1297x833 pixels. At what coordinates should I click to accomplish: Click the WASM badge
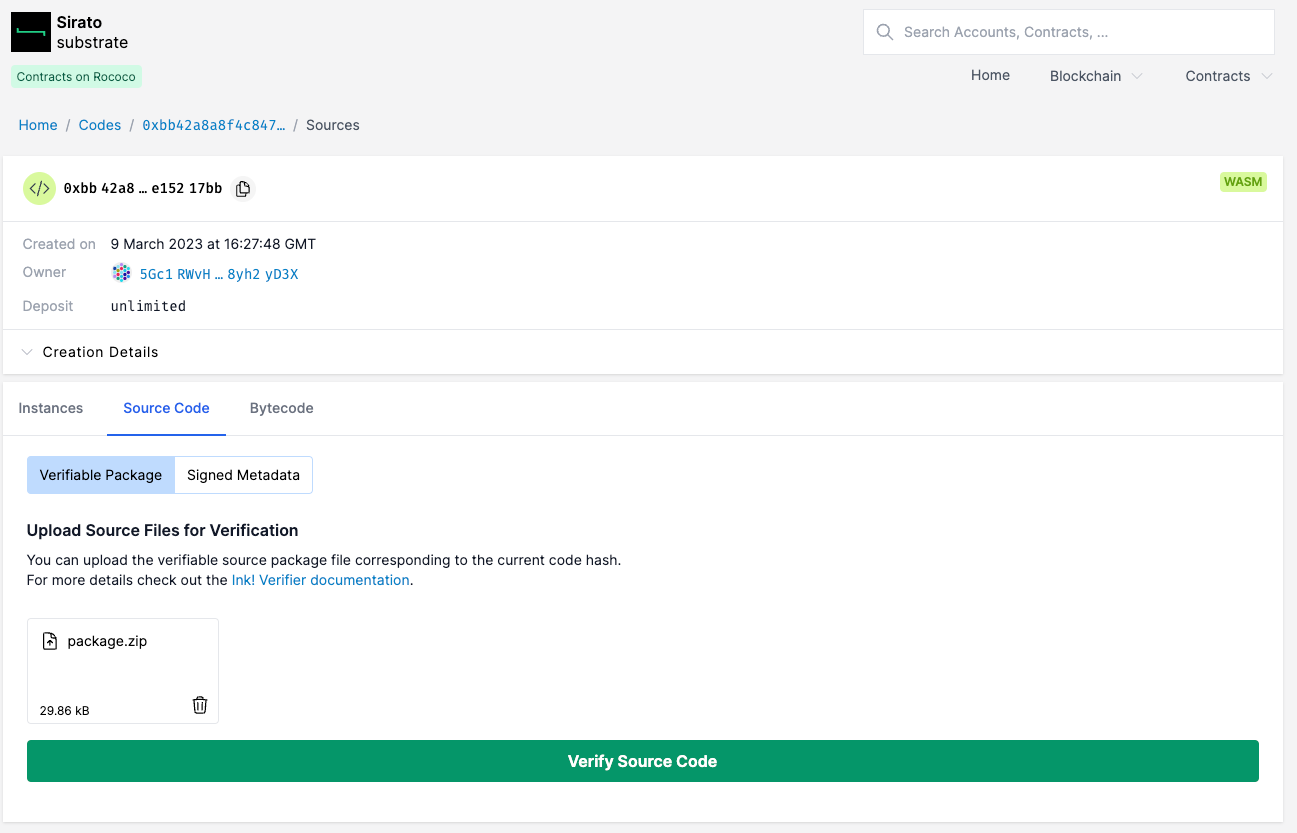[1243, 182]
